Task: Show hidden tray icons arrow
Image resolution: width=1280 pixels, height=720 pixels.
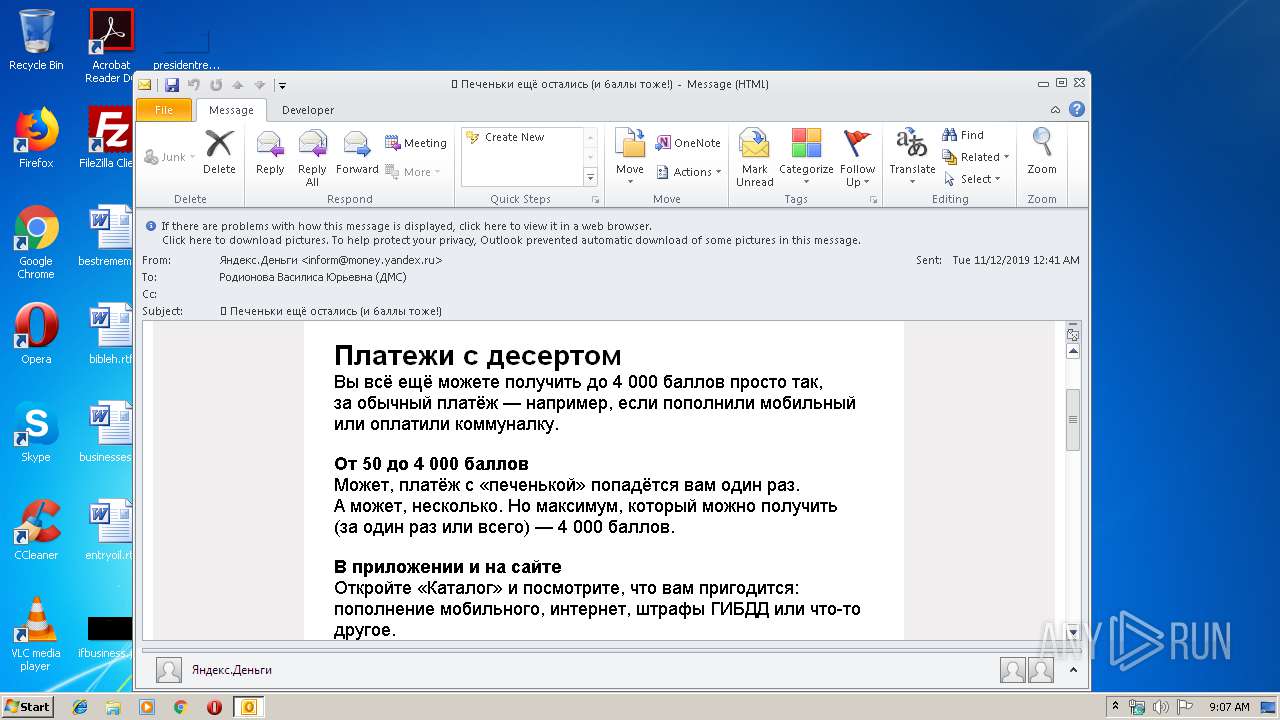Action: pyautogui.click(x=1114, y=707)
